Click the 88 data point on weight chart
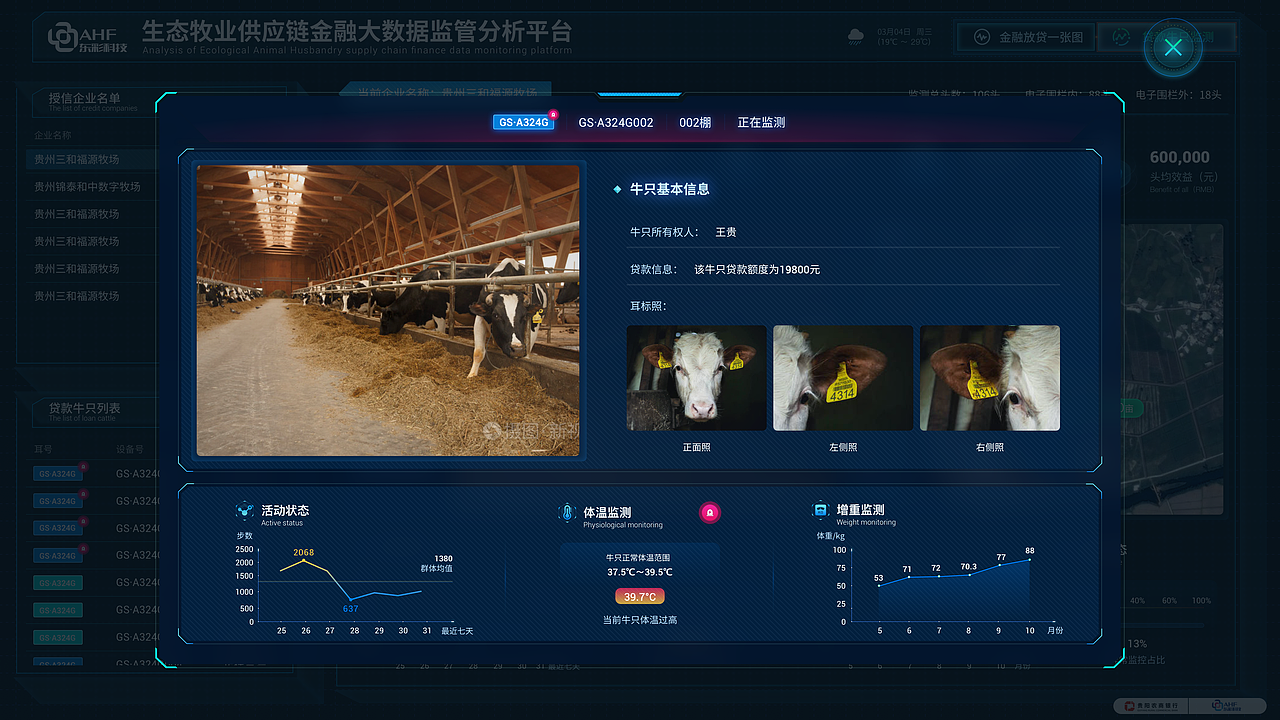This screenshot has width=1280, height=720. click(1029, 559)
